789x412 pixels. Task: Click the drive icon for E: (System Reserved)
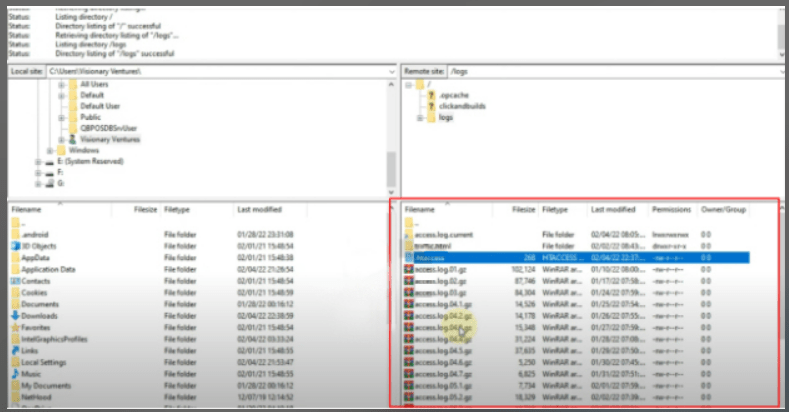[x=50, y=161]
